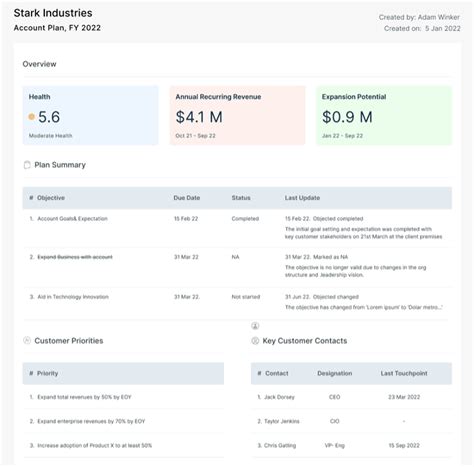Click the Designation column header

click(x=335, y=373)
